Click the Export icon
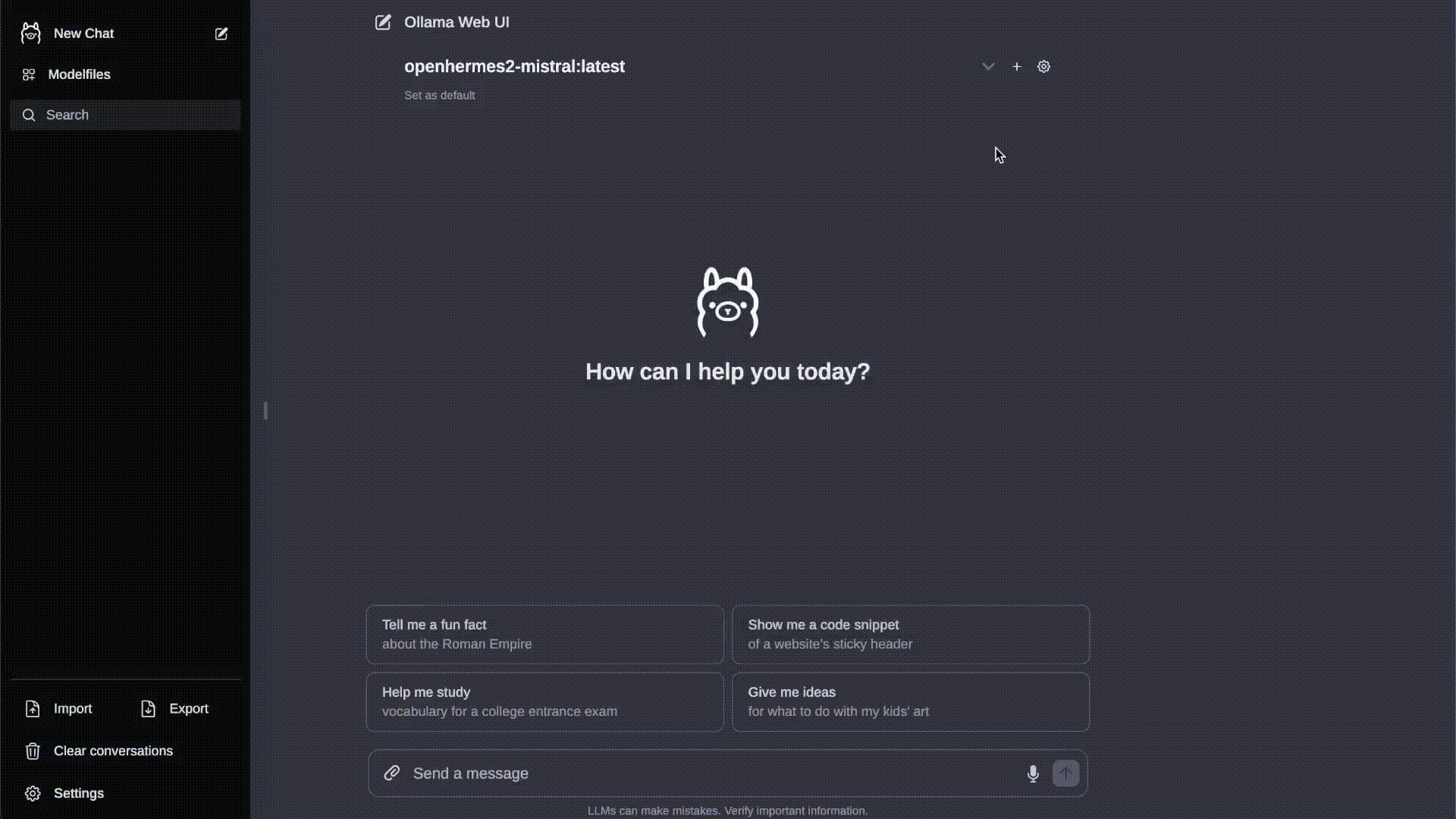Image resolution: width=1456 pixels, height=819 pixels. click(x=148, y=708)
